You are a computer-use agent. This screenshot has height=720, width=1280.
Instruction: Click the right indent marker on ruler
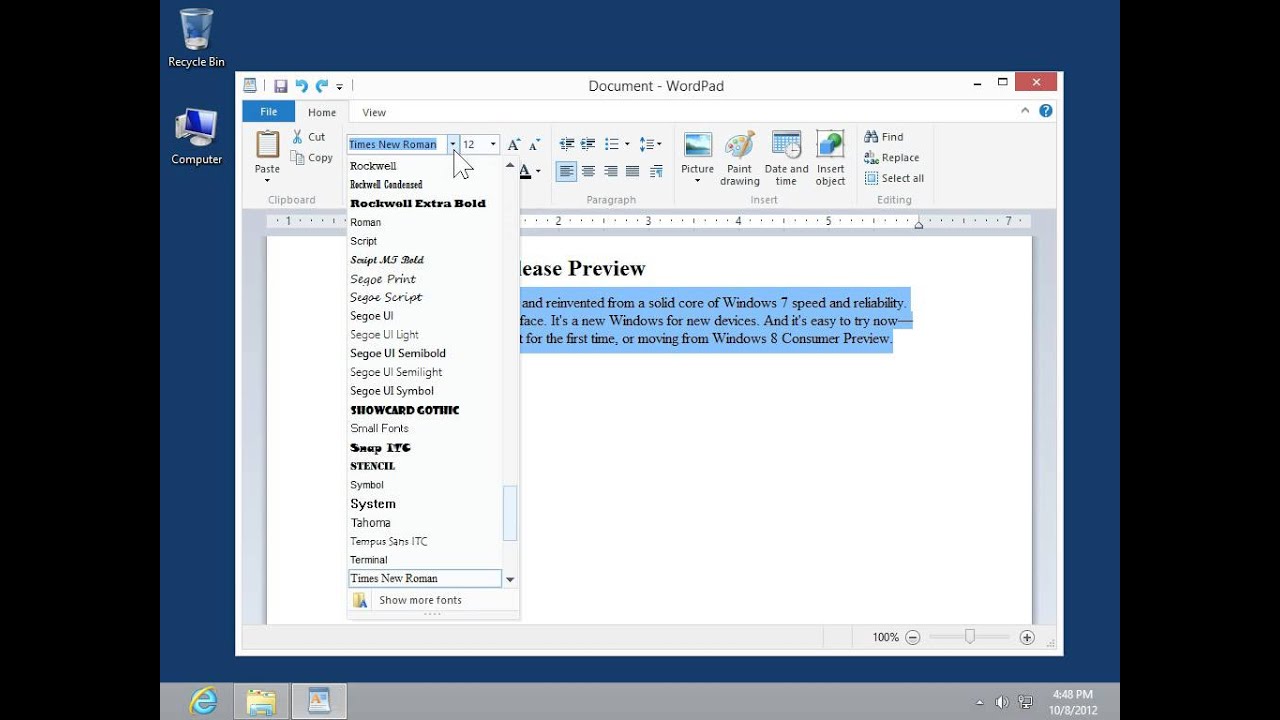click(919, 225)
